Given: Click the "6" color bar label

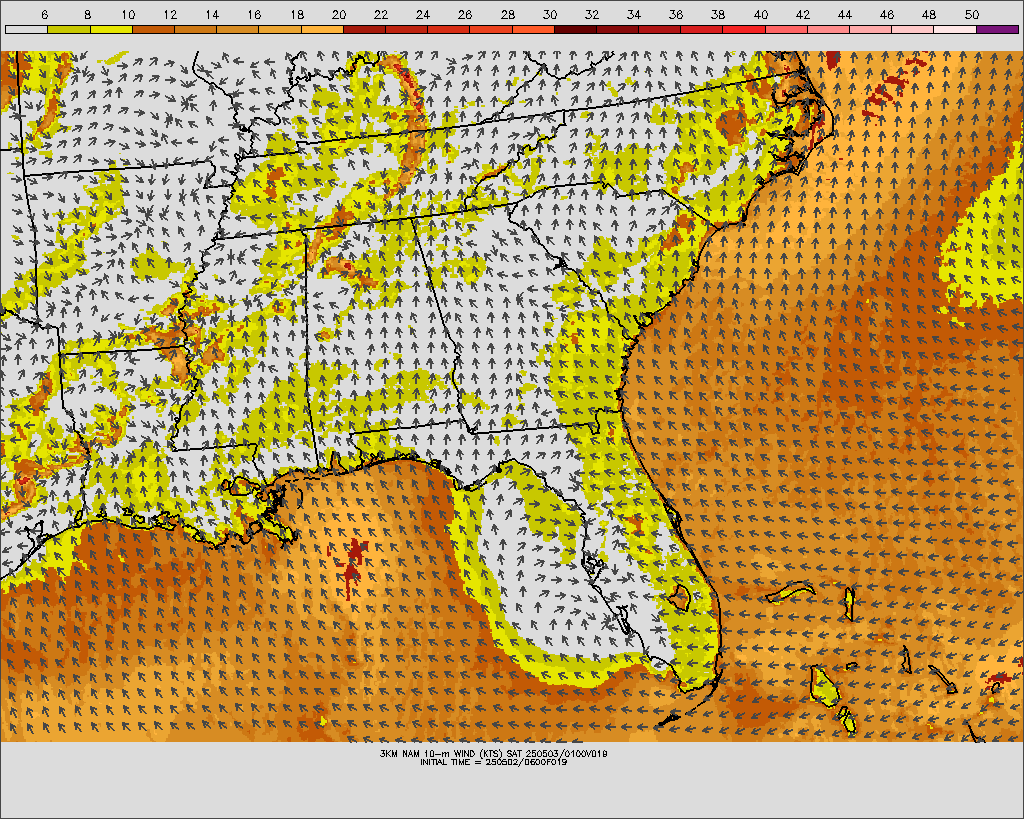Looking at the screenshot, I should coord(44,14).
